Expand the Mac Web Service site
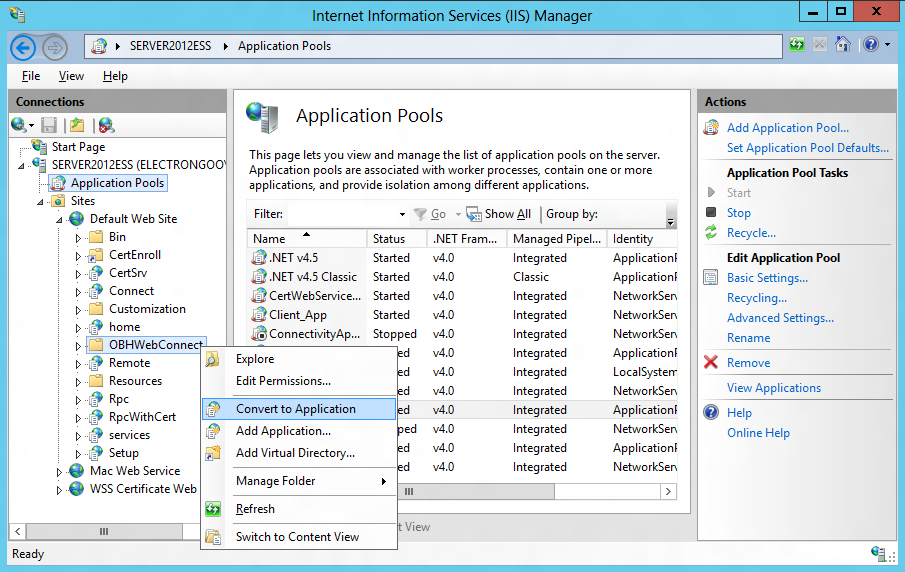Screen dimensions: 905x572 (x=59, y=472)
